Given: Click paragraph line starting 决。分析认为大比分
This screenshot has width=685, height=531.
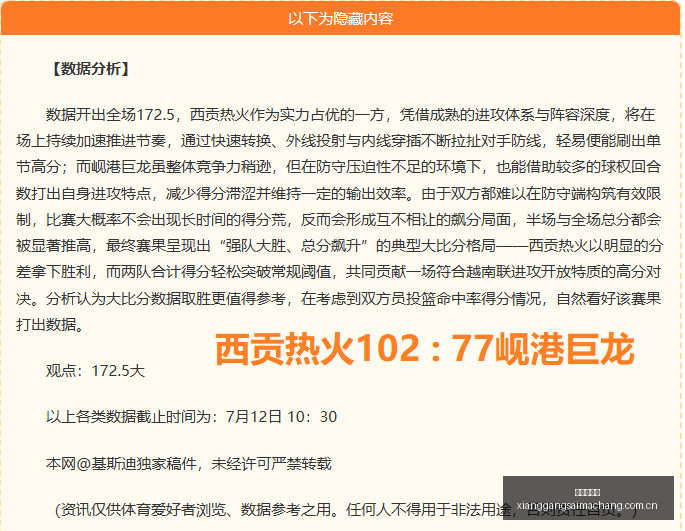Looking at the screenshot, I should 339,299.
